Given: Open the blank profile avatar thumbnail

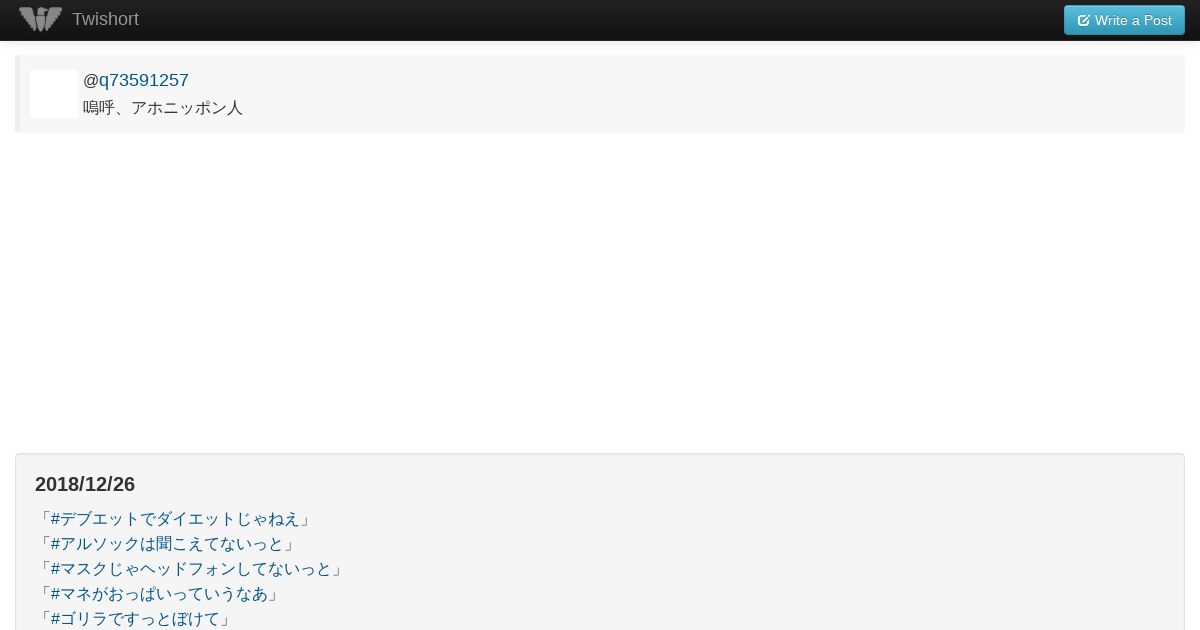Looking at the screenshot, I should (54, 94).
